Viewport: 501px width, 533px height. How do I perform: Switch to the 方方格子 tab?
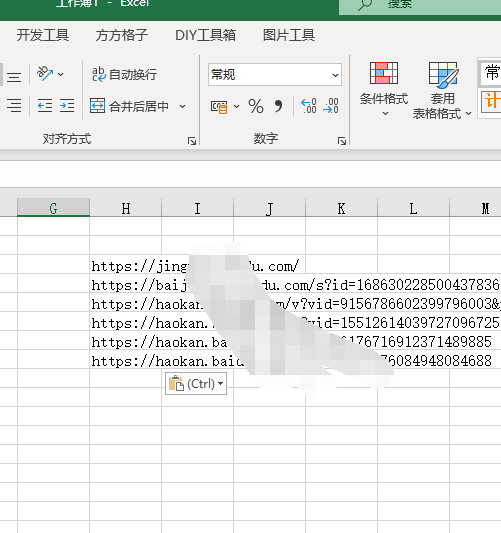tap(121, 35)
